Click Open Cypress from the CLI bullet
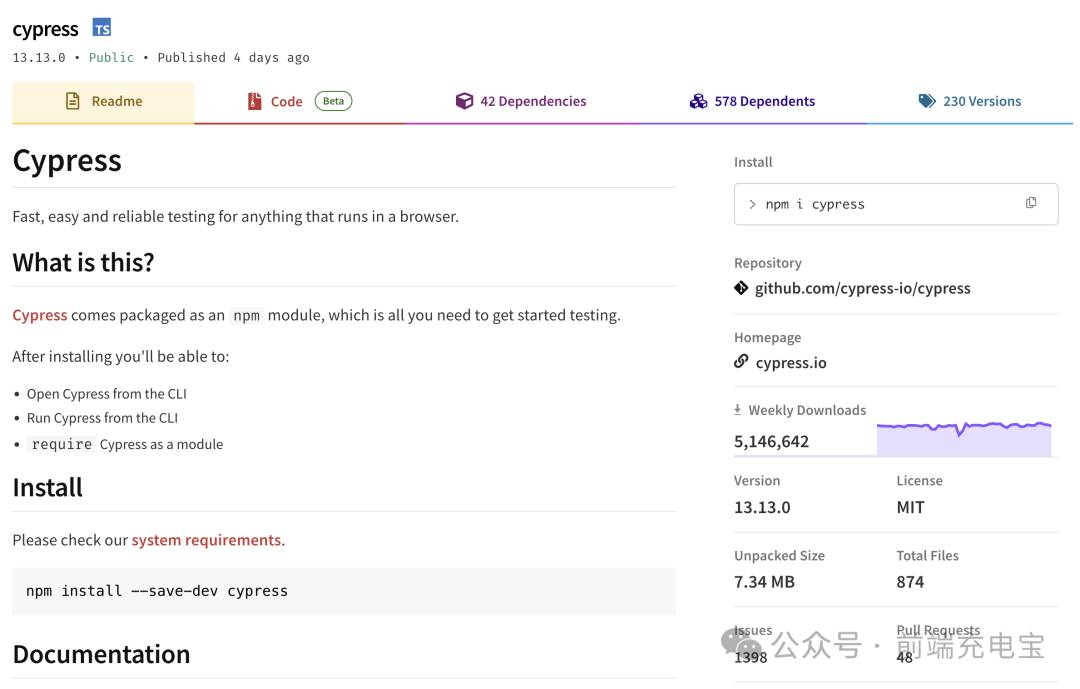 pyautogui.click(x=107, y=394)
